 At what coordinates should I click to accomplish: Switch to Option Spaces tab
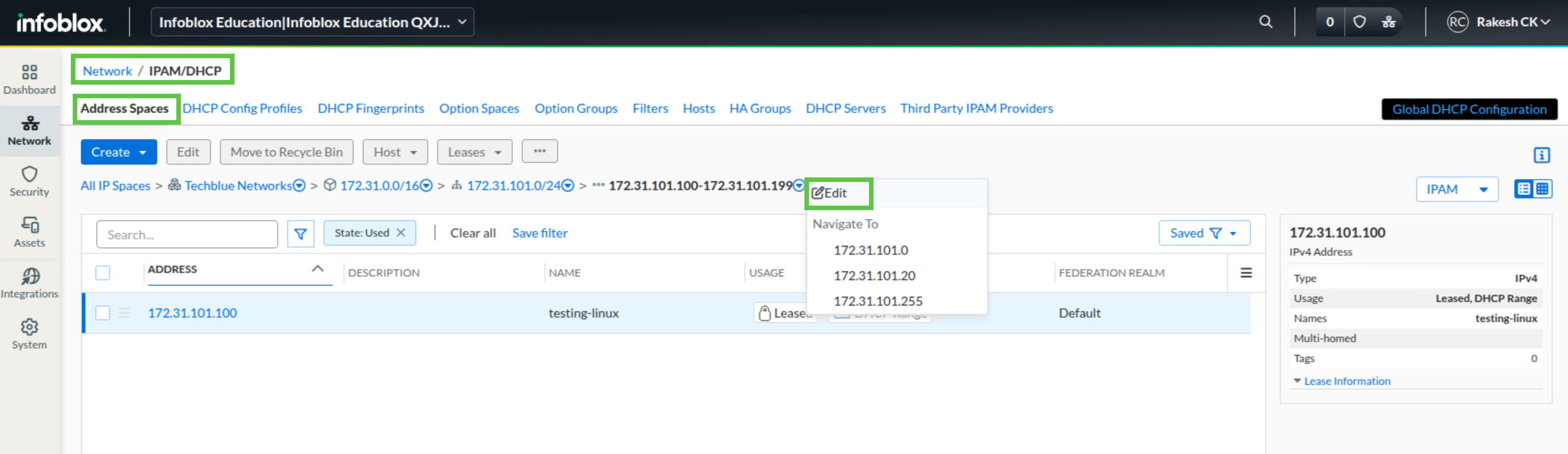[479, 108]
